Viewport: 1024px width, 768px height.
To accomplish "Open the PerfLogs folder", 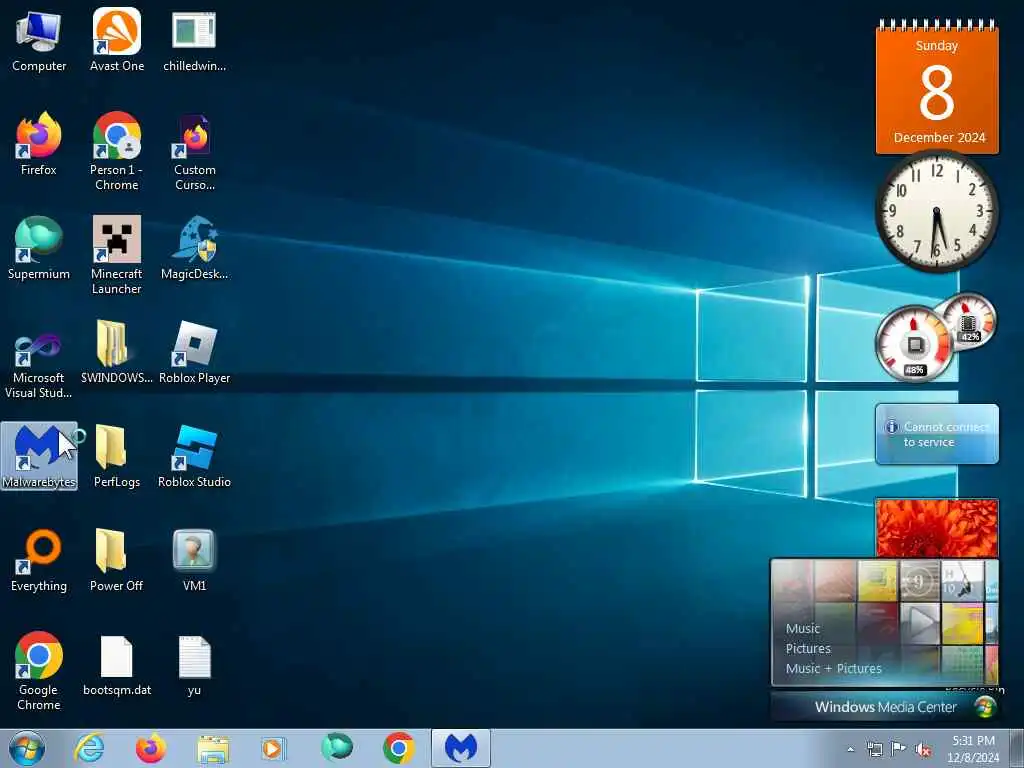I will [x=117, y=456].
